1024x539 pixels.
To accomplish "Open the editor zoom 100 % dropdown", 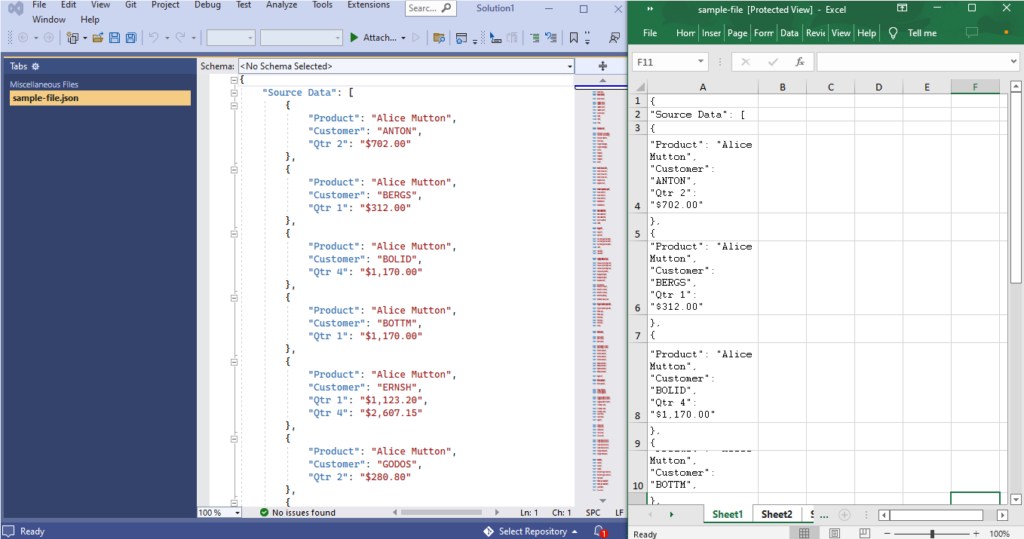I will [x=237, y=513].
